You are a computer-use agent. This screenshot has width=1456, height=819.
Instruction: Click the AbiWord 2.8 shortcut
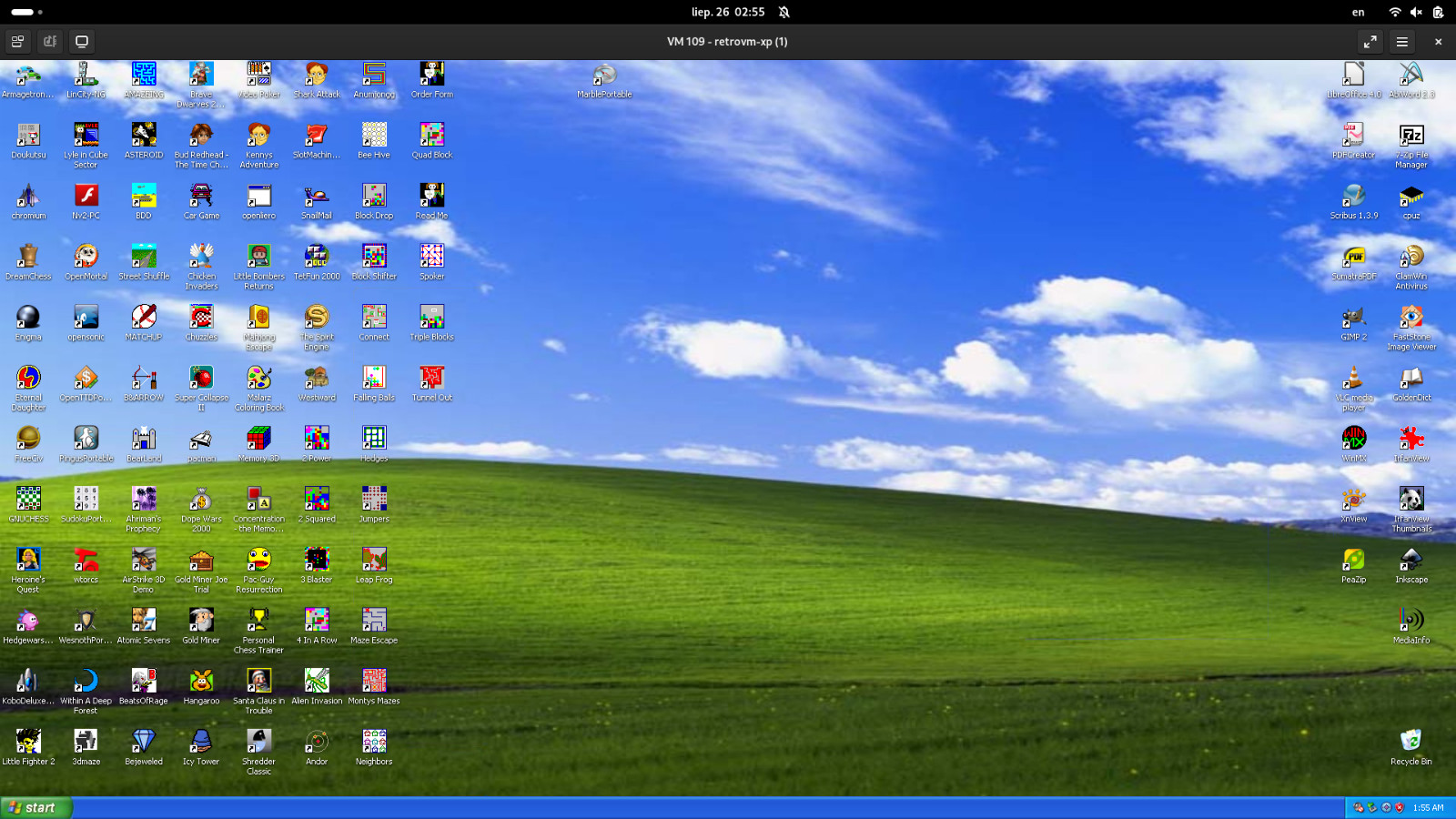1411,75
